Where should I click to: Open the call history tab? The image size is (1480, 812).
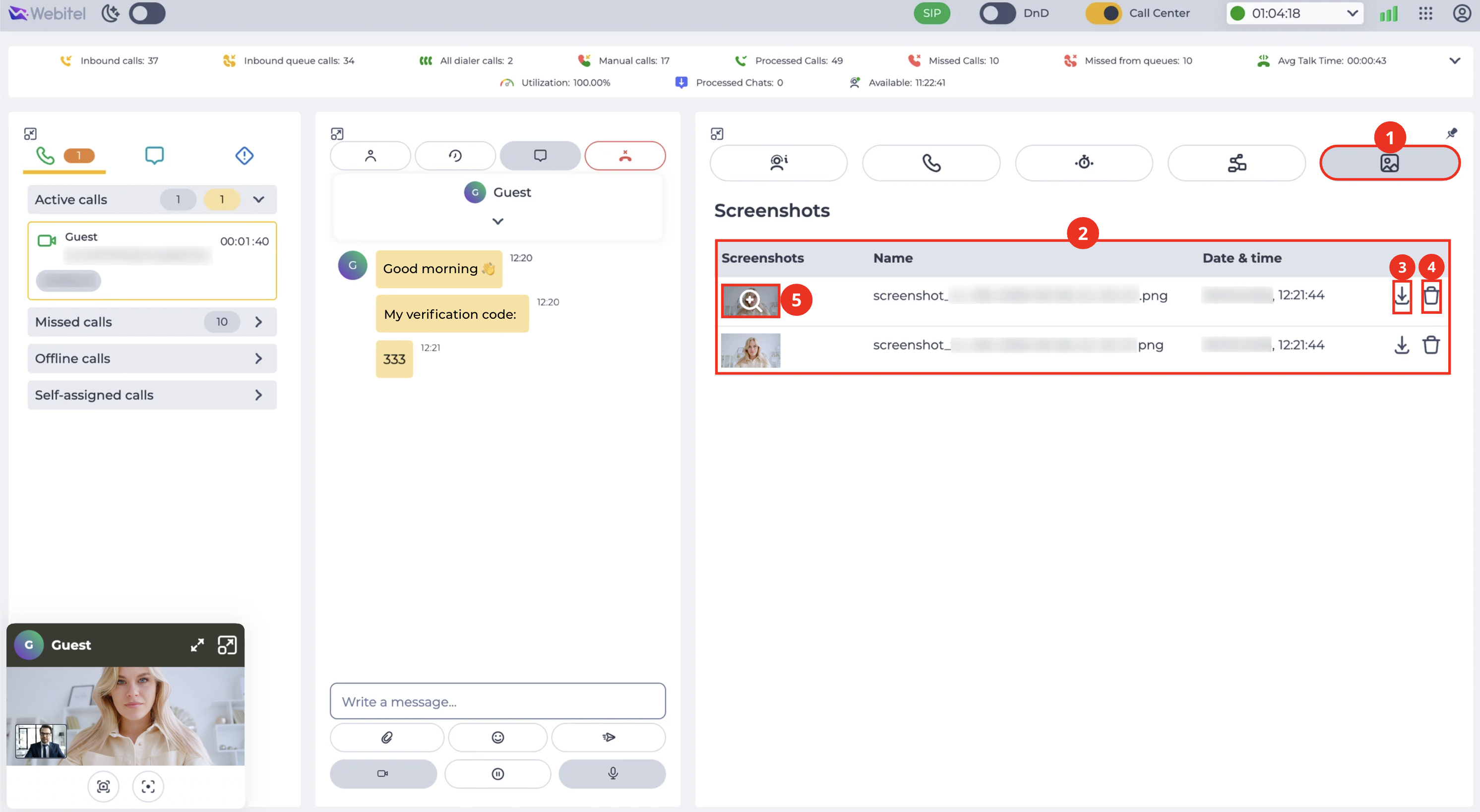[455, 156]
